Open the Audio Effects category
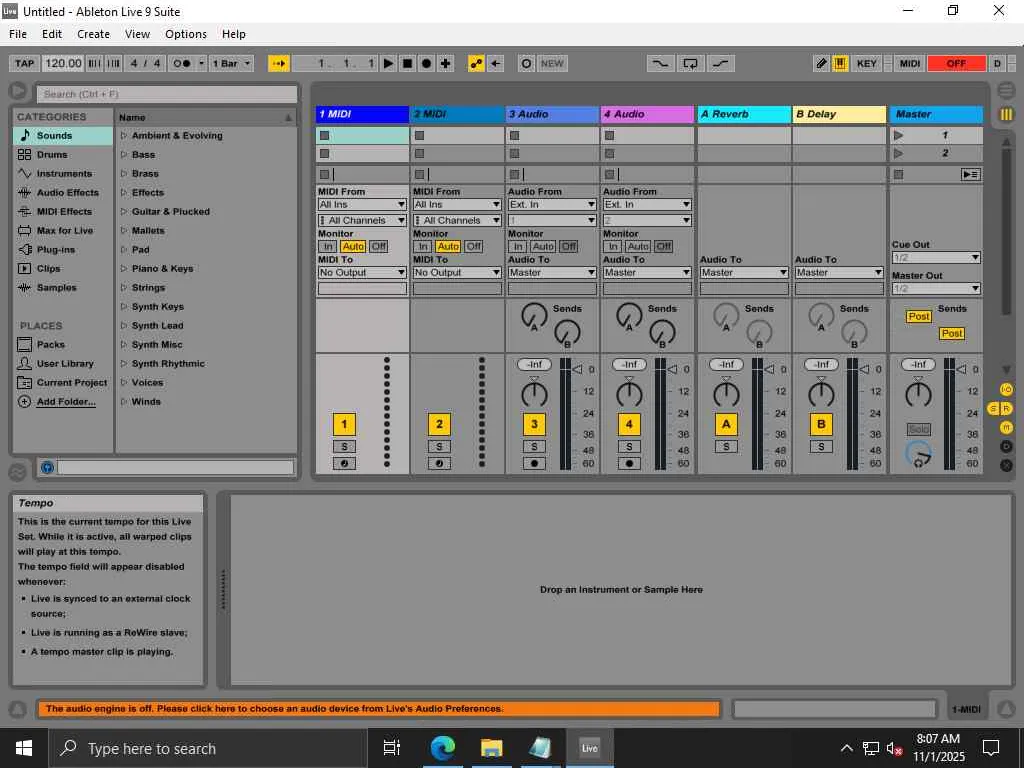 click(x=63, y=193)
